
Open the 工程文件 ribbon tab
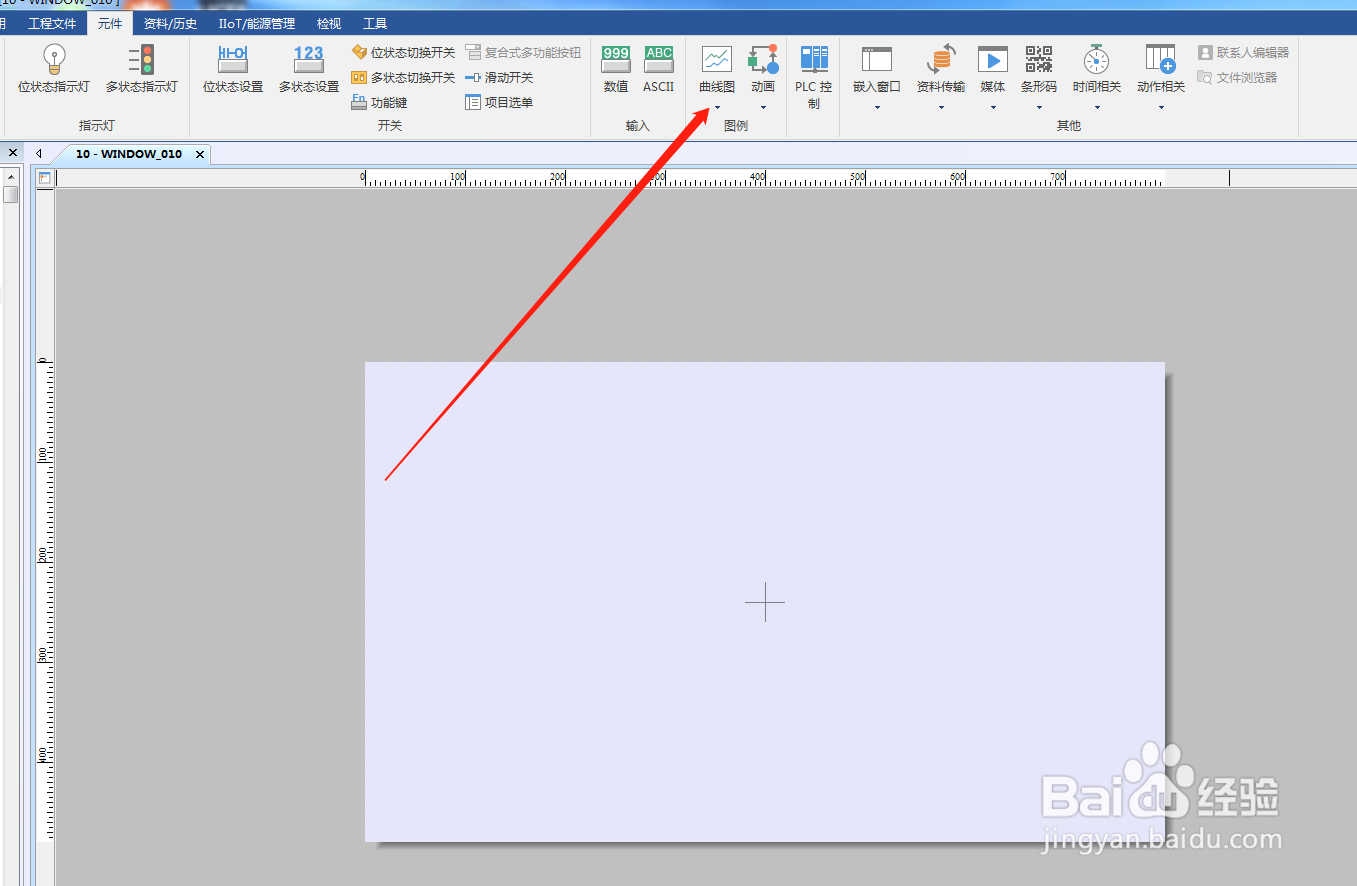pyautogui.click(x=52, y=23)
